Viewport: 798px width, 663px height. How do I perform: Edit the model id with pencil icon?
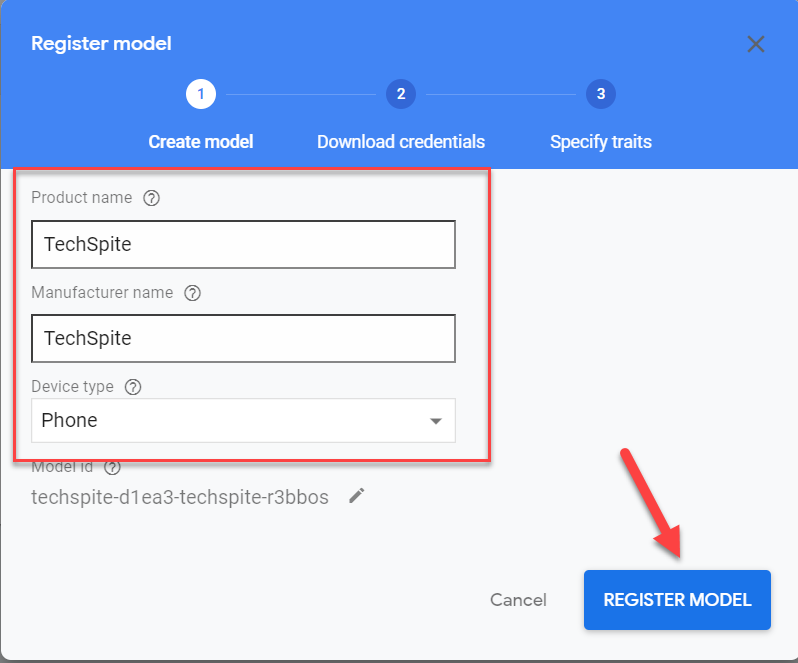click(356, 496)
